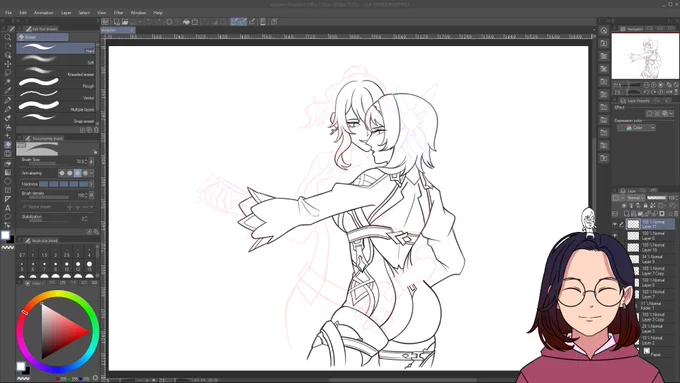This screenshot has height=383, width=680.
Task: Click the Fill icon in command bar
Action: [186, 22]
